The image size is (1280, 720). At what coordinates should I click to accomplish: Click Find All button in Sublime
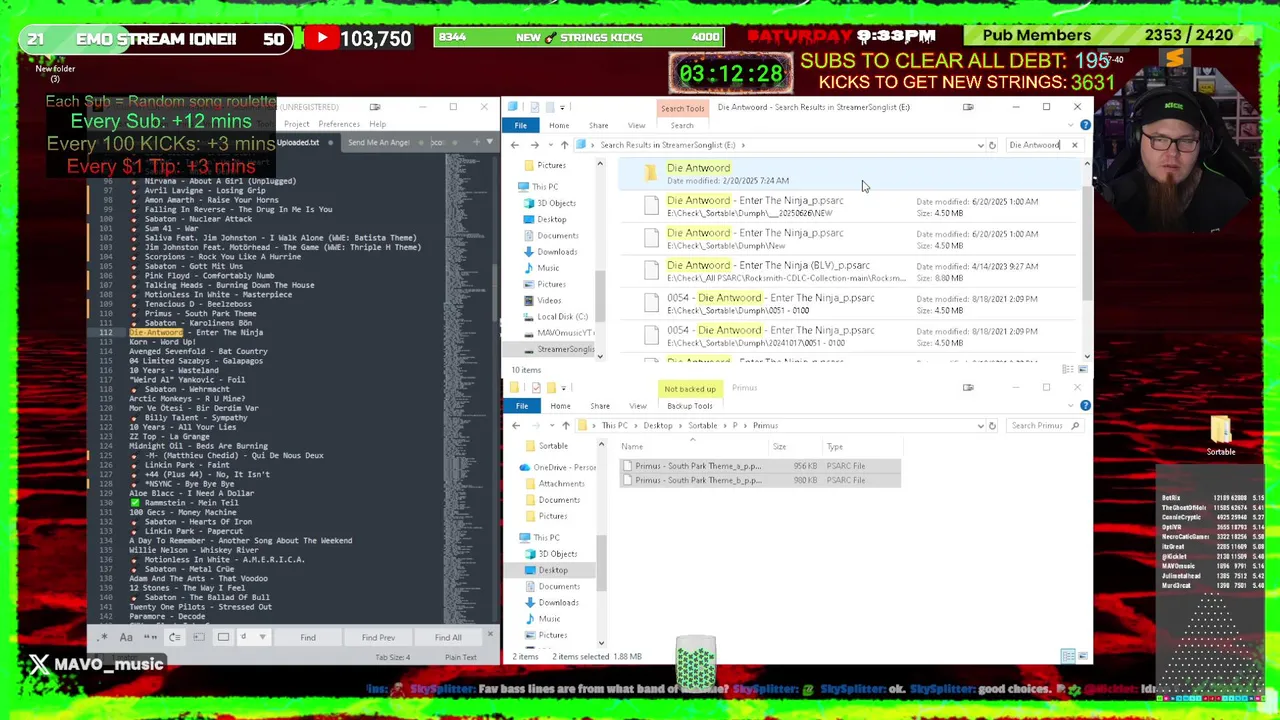tap(448, 637)
